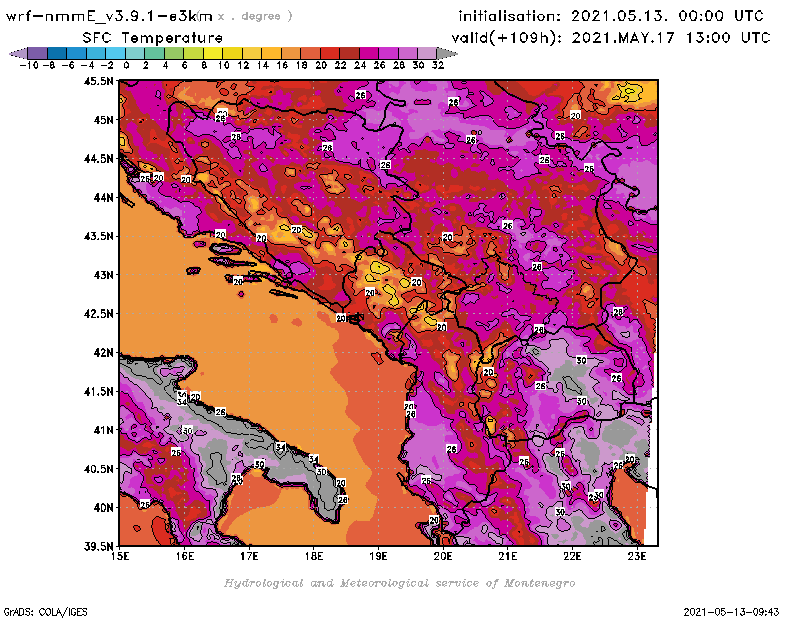
Task: Click the legend scale label 32
Action: [x=438, y=65]
